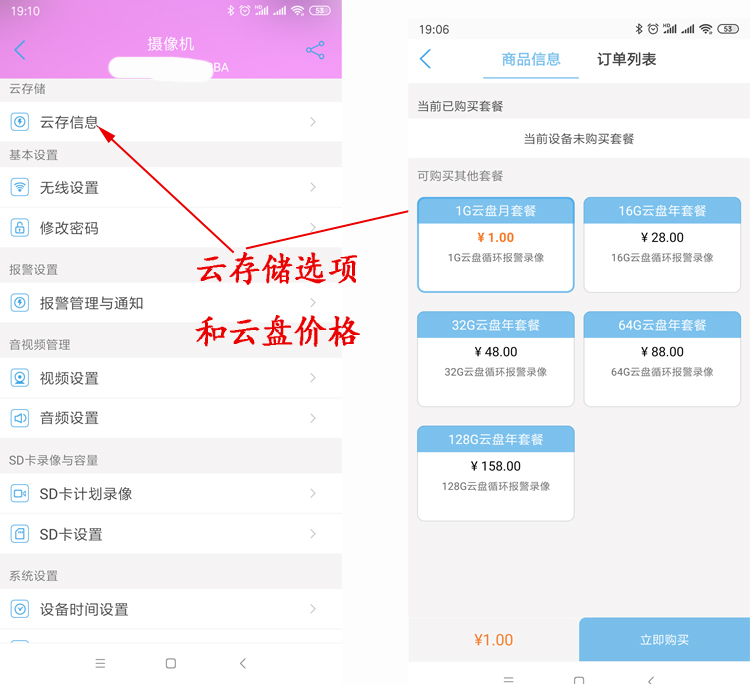Tap the recording icon for SD卡计划录像
This screenshot has height=684, width=750.
point(20,493)
